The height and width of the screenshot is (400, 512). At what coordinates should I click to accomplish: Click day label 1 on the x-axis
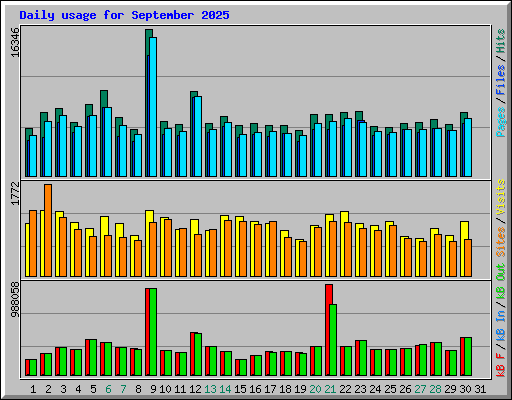33,389
